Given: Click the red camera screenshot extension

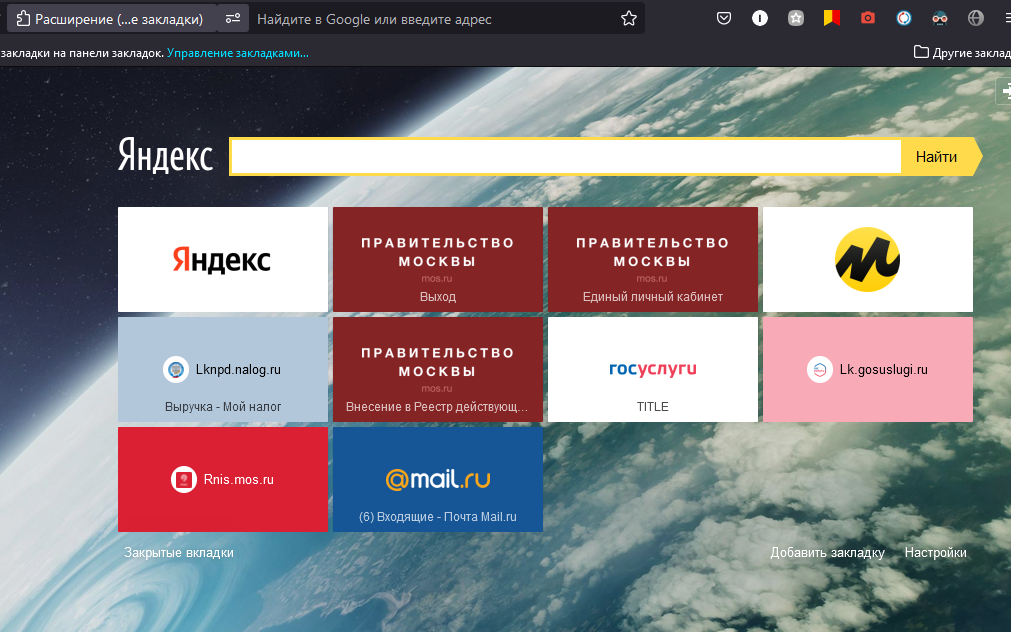Looking at the screenshot, I should click(x=868, y=18).
